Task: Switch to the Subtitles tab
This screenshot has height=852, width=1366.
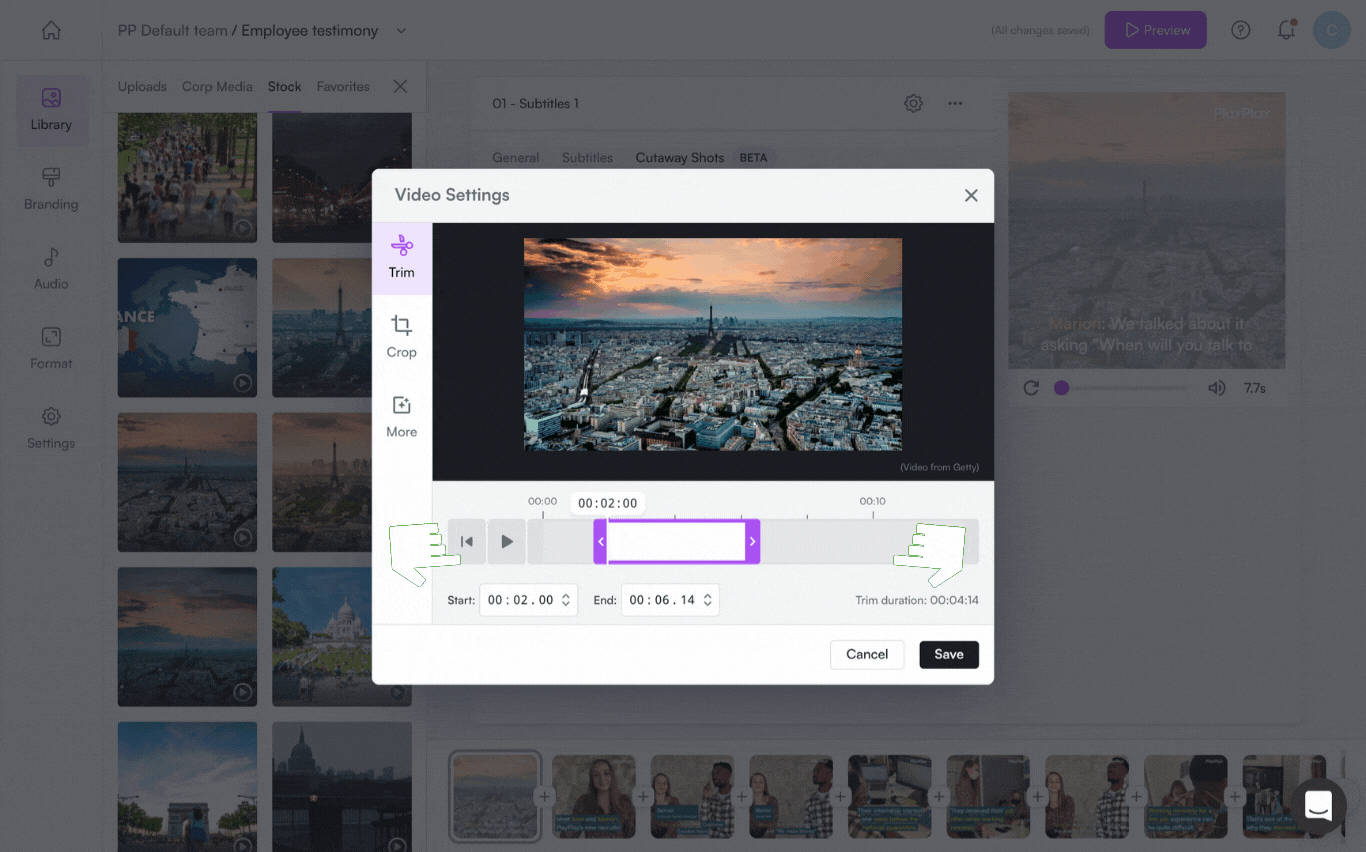Action: [587, 158]
